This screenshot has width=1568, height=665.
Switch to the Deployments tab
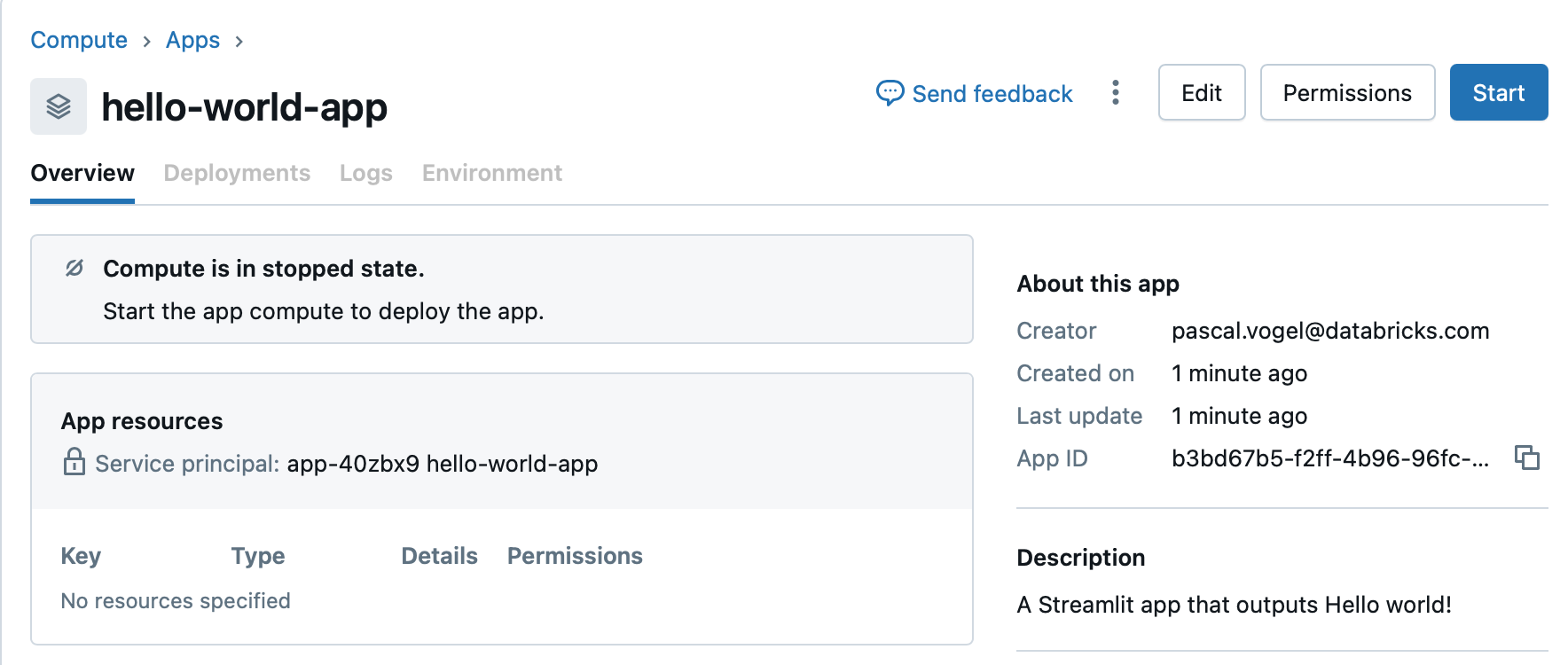[237, 173]
